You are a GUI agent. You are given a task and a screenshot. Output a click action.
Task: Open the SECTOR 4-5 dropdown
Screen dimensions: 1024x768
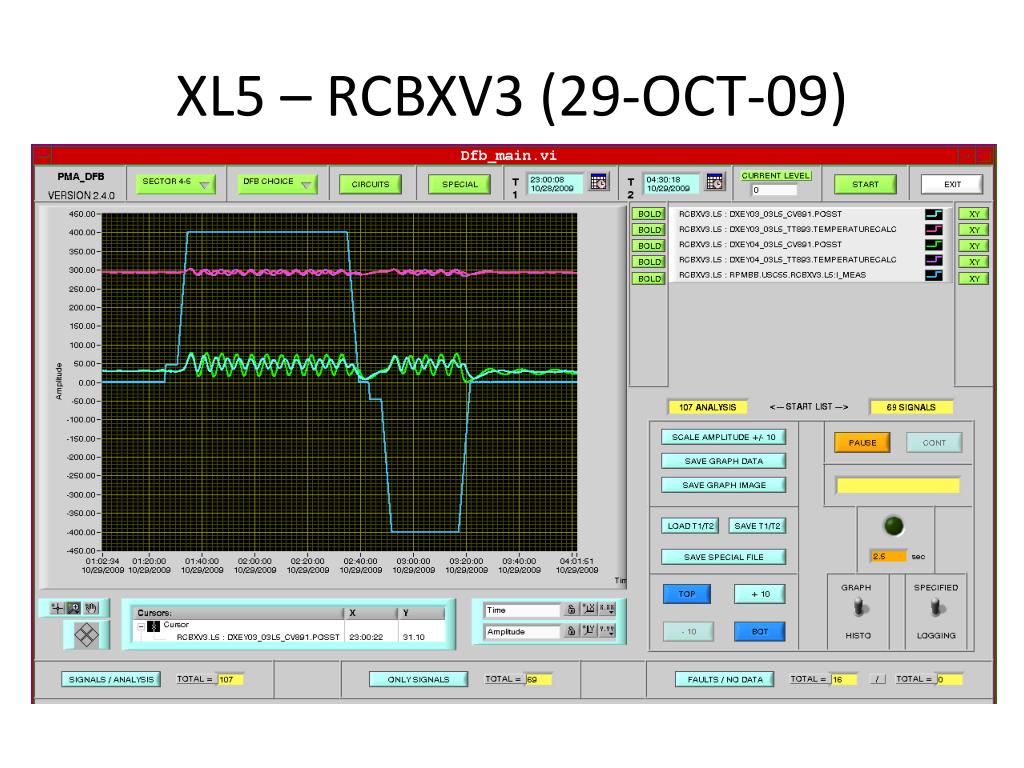(x=174, y=183)
